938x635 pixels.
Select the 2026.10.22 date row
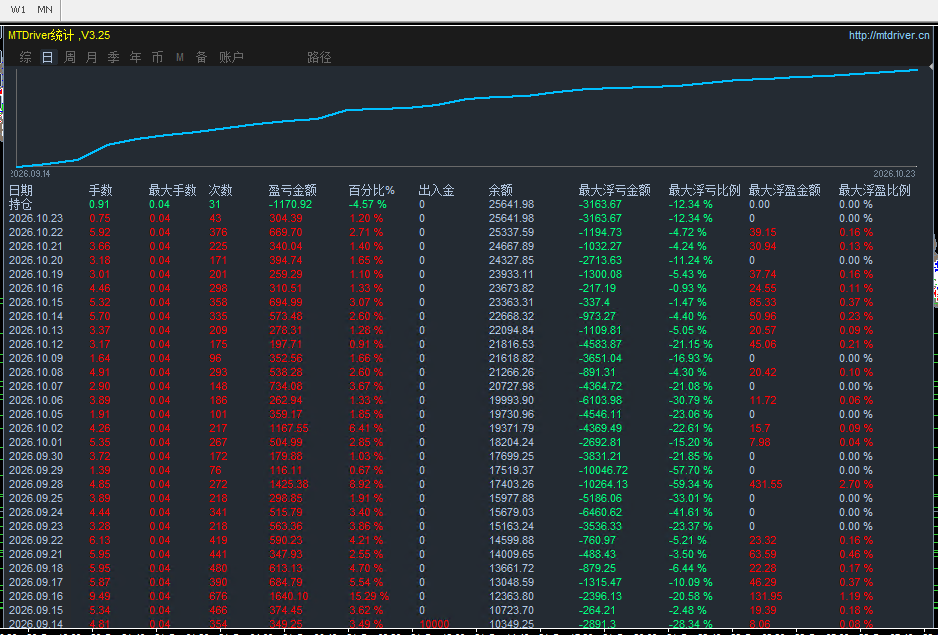(36, 232)
